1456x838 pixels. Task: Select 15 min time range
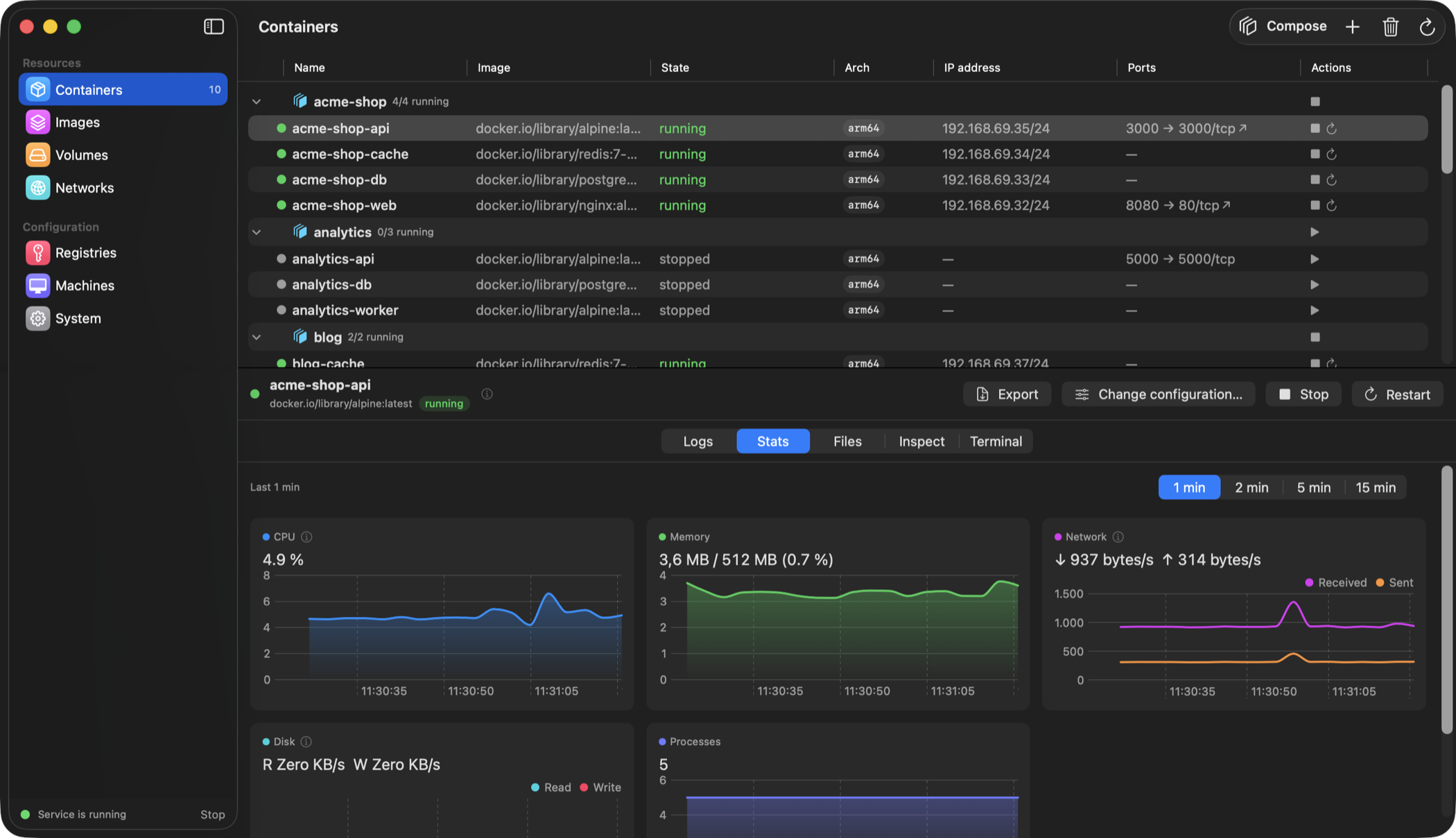(1376, 487)
